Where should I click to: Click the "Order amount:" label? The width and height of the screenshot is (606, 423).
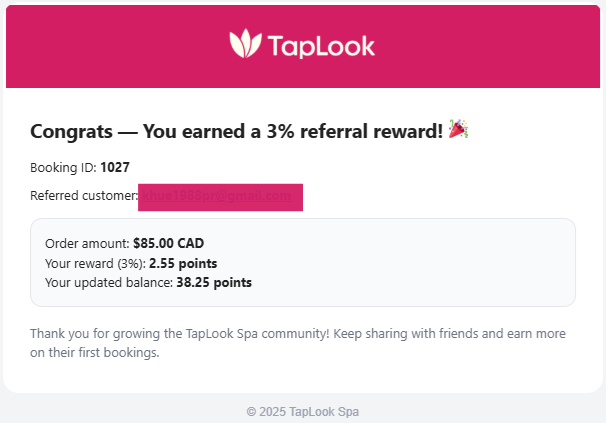pos(87,244)
